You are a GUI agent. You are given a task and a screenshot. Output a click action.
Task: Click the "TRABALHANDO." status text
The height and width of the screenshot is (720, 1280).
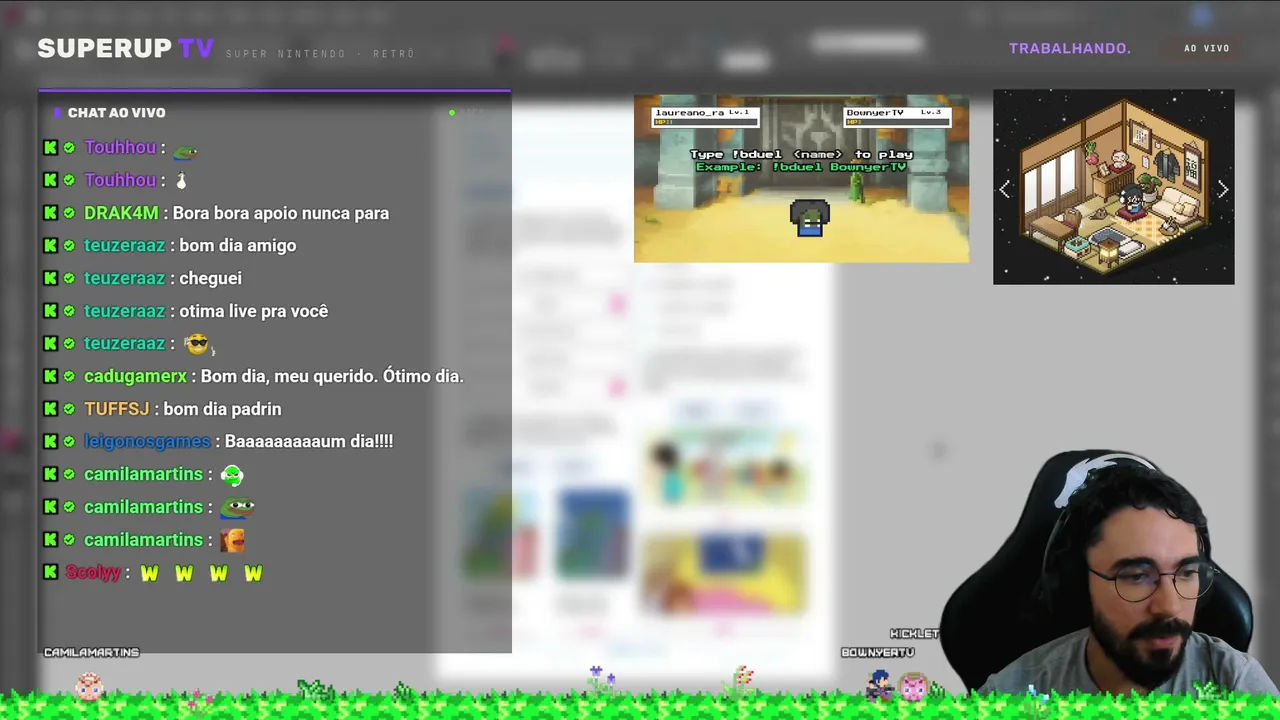pyautogui.click(x=1070, y=48)
